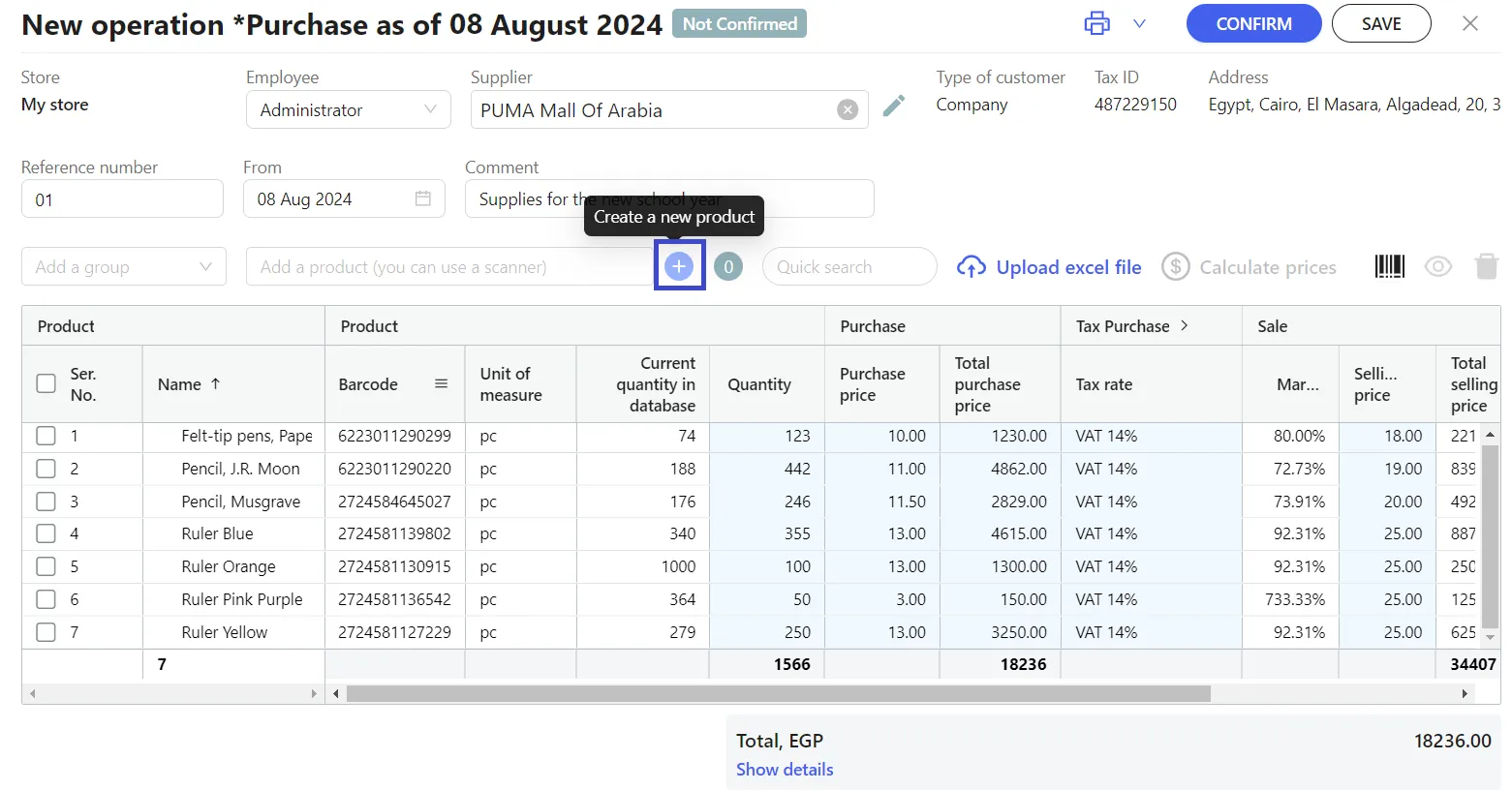The image size is (1512, 791).
Task: Click the Comment input field
Action: (x=669, y=198)
